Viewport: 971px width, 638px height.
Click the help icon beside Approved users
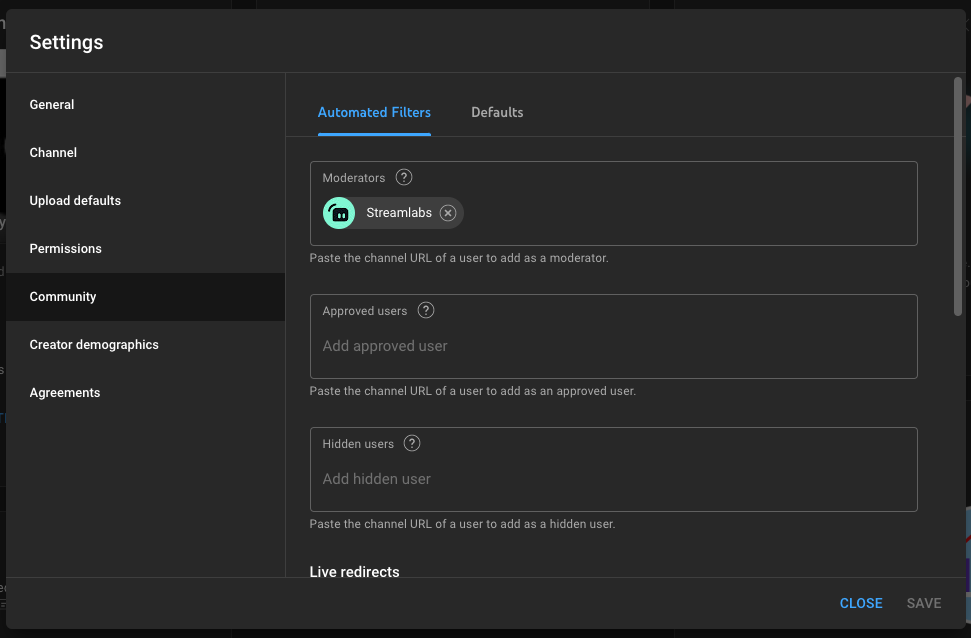click(426, 310)
